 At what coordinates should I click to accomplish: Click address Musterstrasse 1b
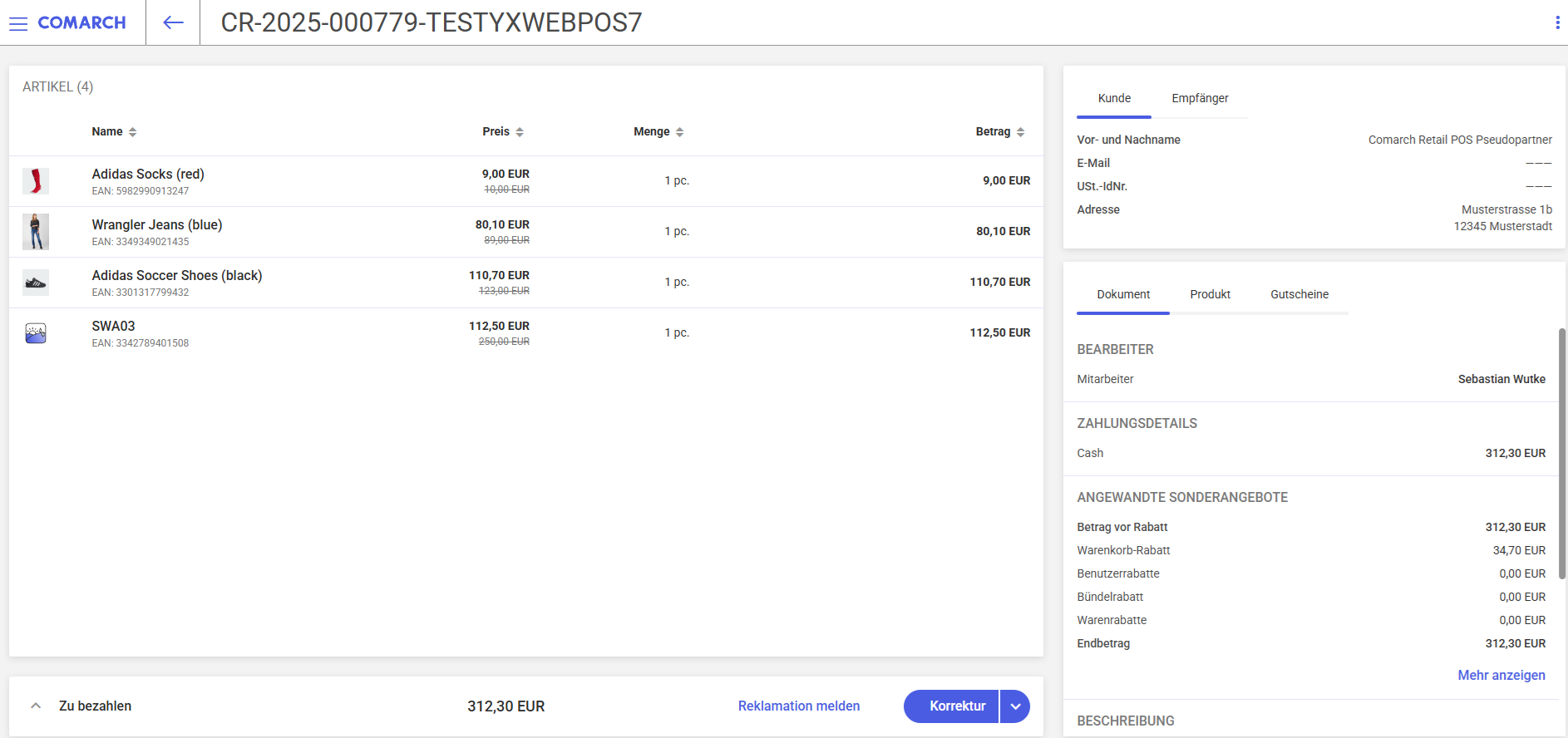[1506, 209]
